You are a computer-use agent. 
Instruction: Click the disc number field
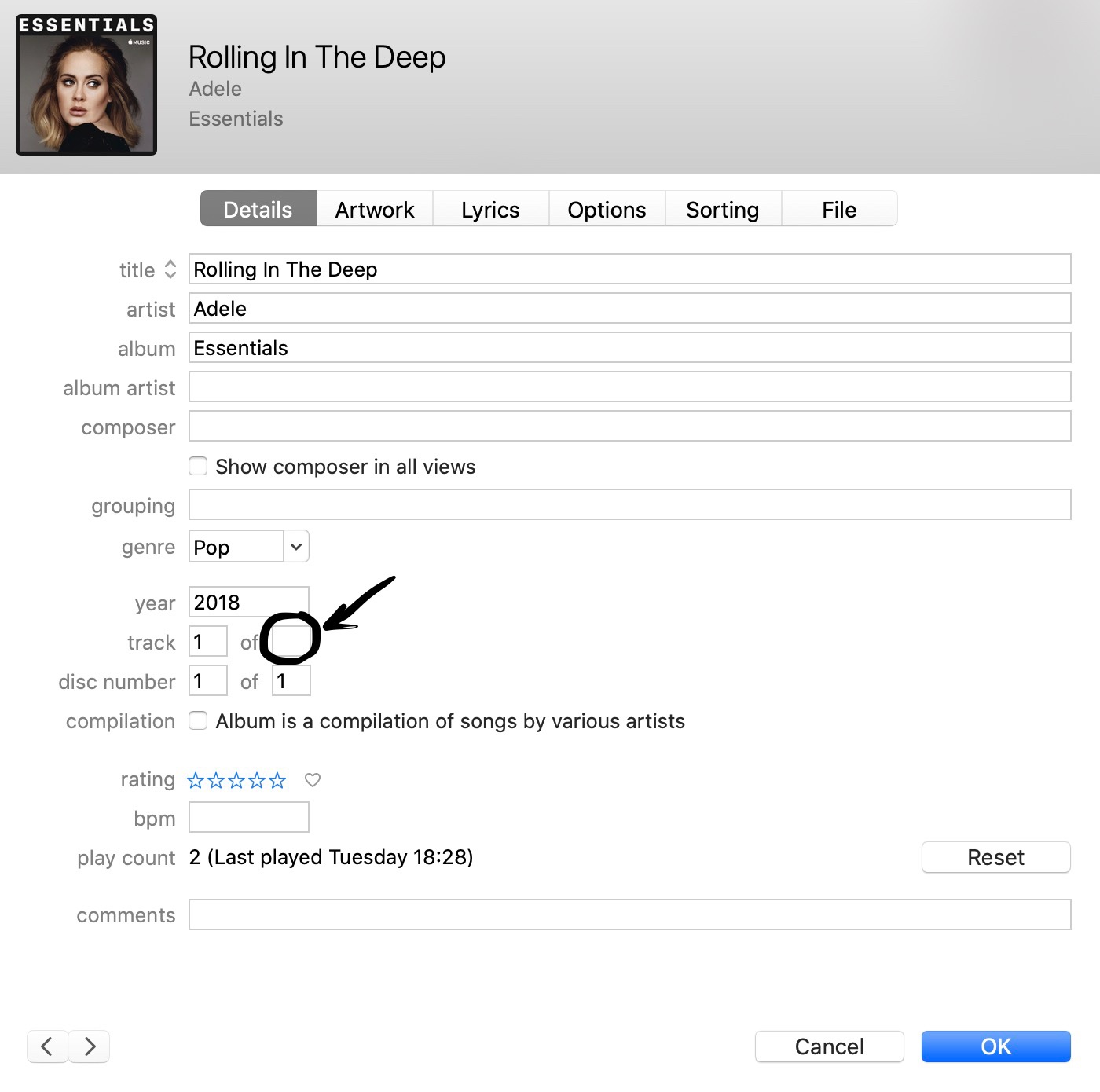click(208, 680)
